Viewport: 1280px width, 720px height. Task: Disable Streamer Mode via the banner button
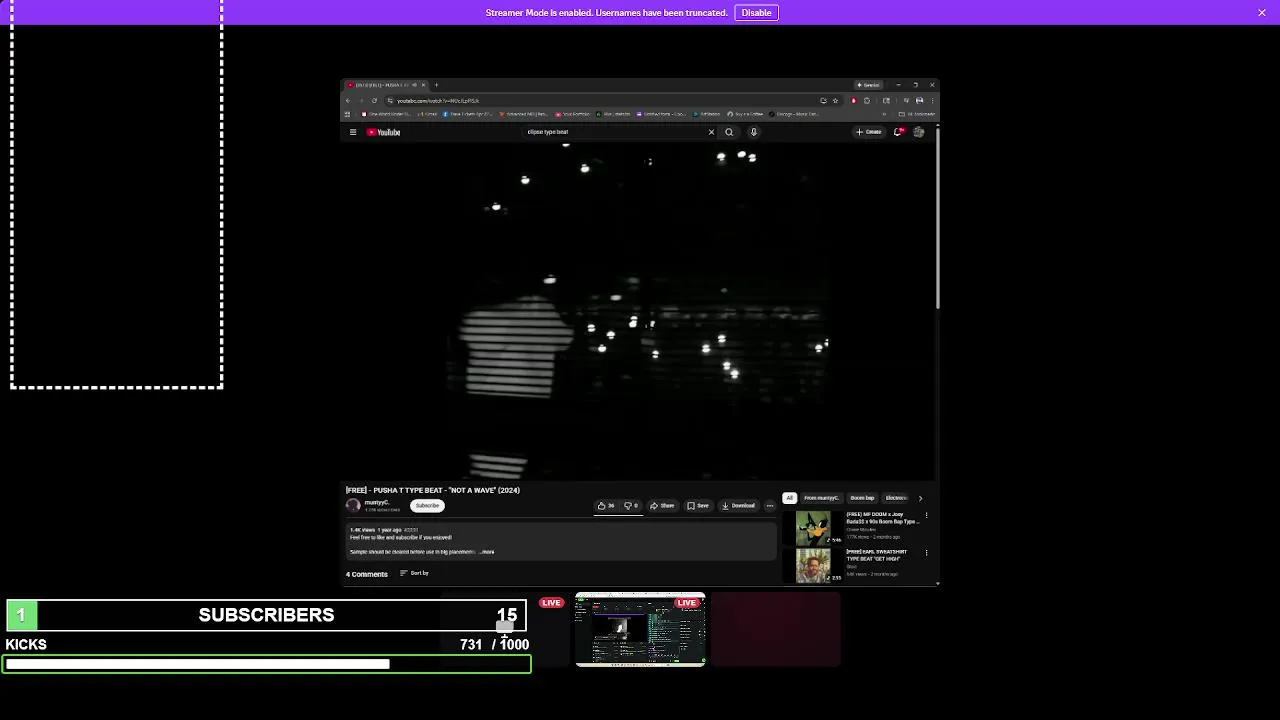756,13
